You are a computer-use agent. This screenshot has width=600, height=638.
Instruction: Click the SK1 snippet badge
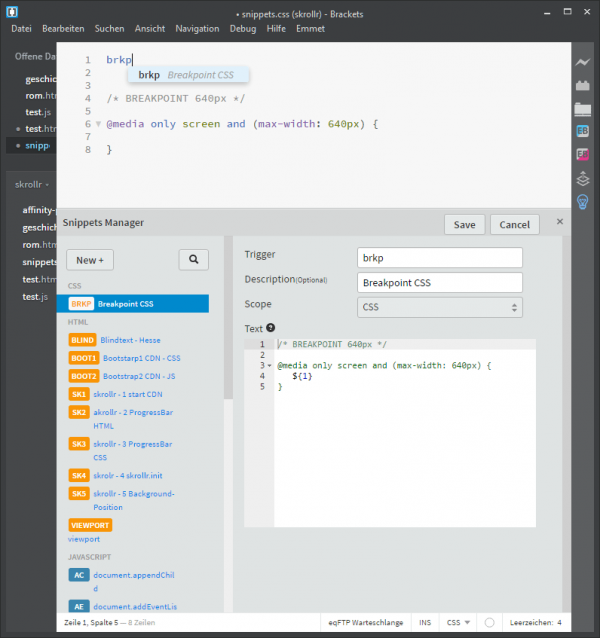[79, 394]
